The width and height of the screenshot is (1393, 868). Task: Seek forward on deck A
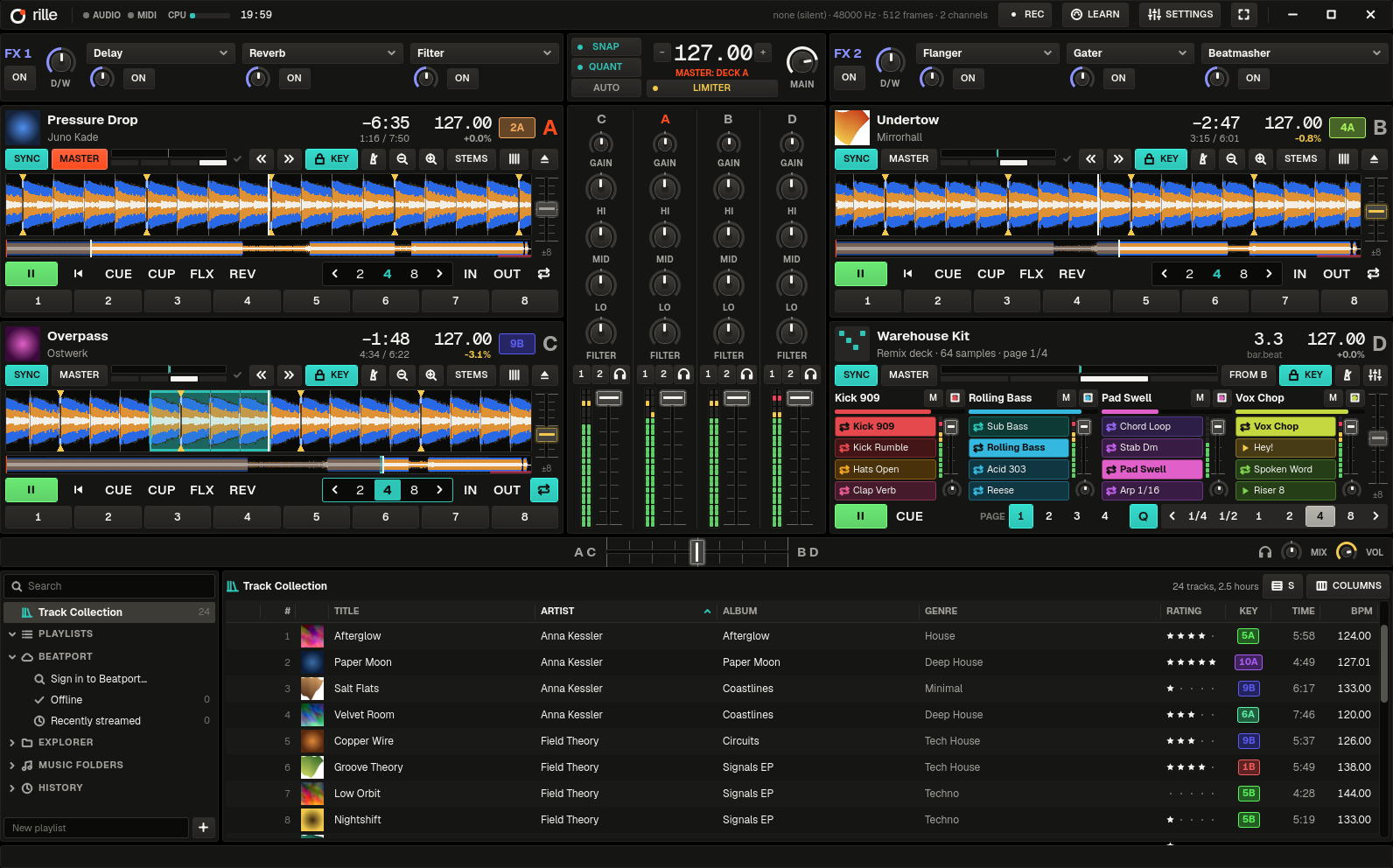(289, 159)
